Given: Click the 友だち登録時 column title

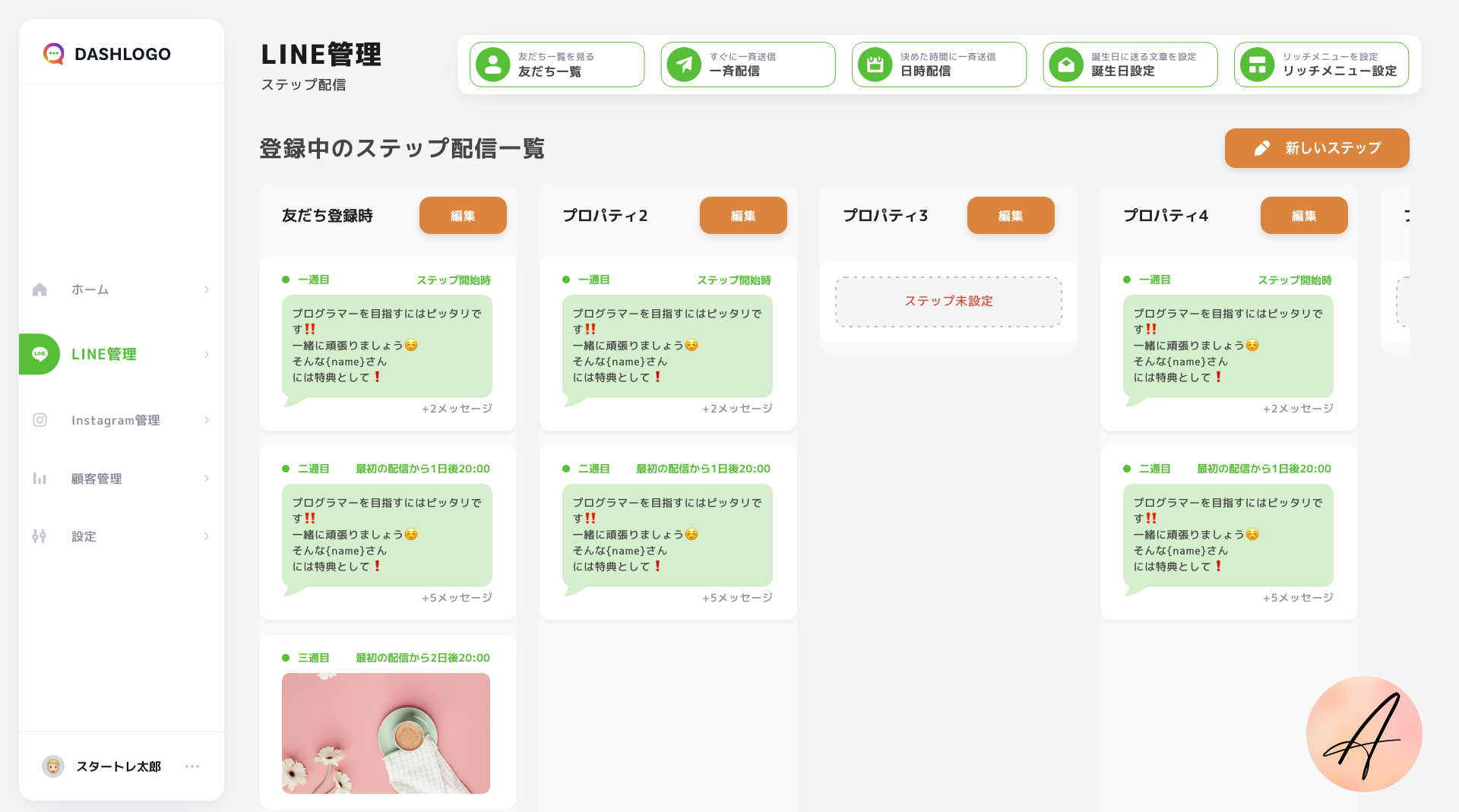Looking at the screenshot, I should coord(328,216).
